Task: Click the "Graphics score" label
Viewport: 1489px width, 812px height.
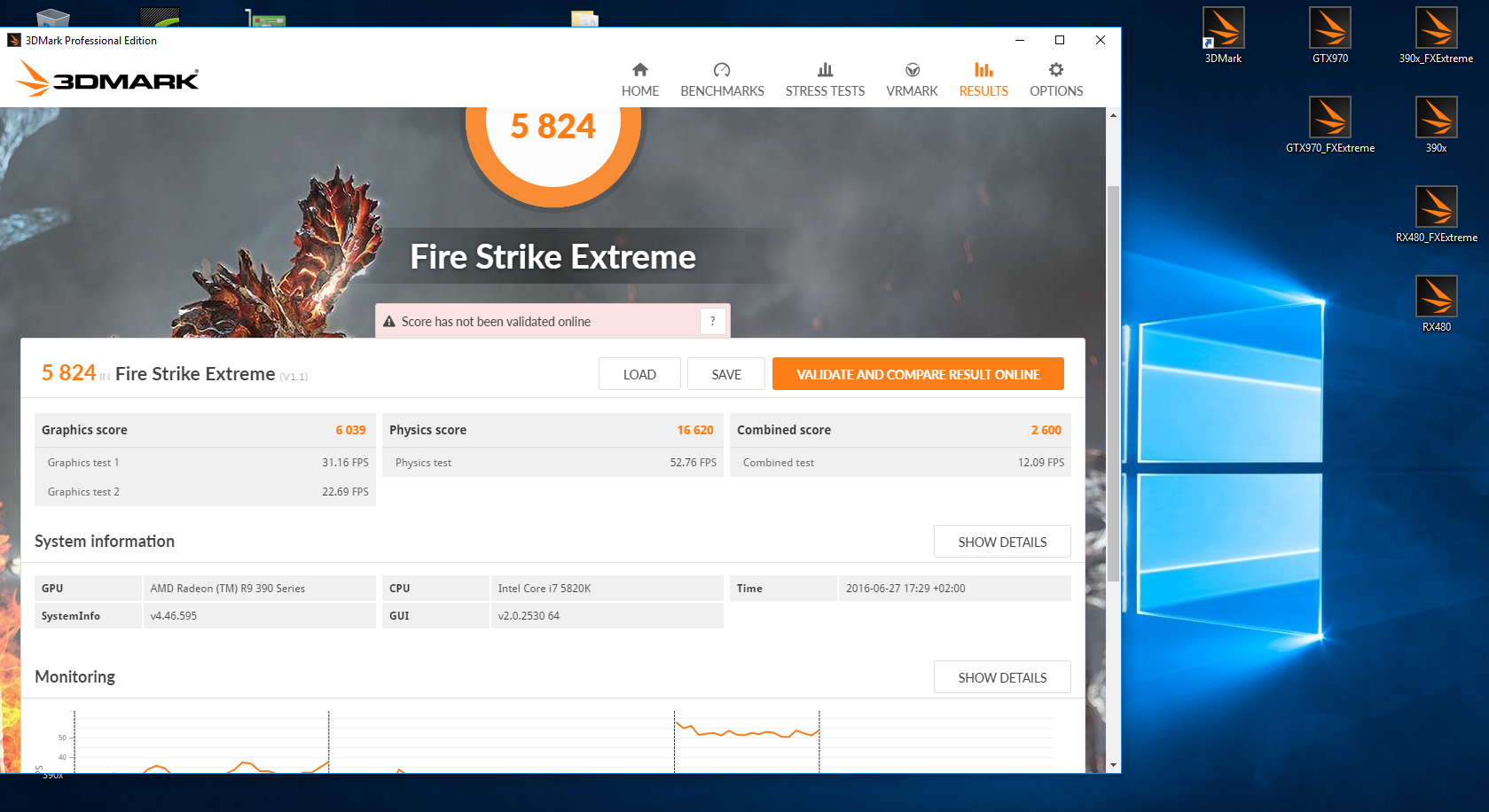Action: pos(84,430)
